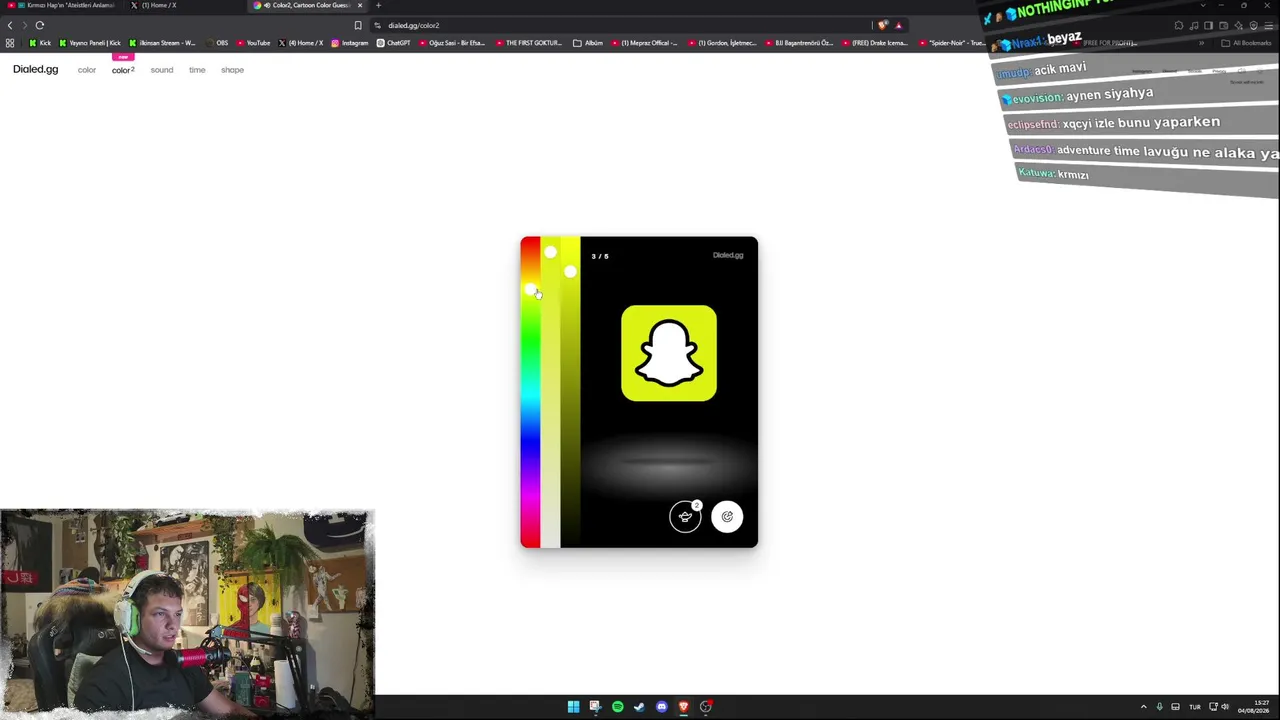Open a new browser tab
This screenshot has height=720, width=1280.
point(378,5)
